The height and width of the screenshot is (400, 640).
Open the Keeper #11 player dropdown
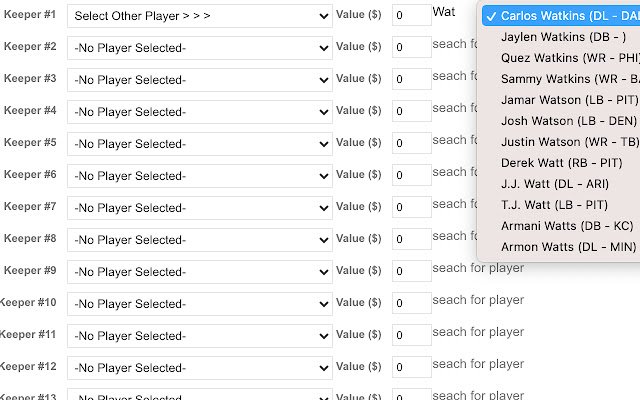(x=199, y=336)
